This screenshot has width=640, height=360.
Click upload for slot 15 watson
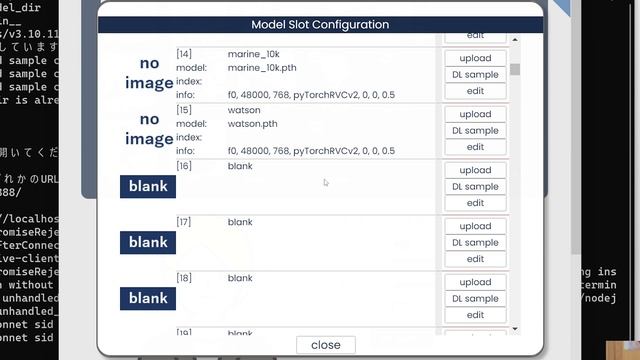tap(475, 114)
